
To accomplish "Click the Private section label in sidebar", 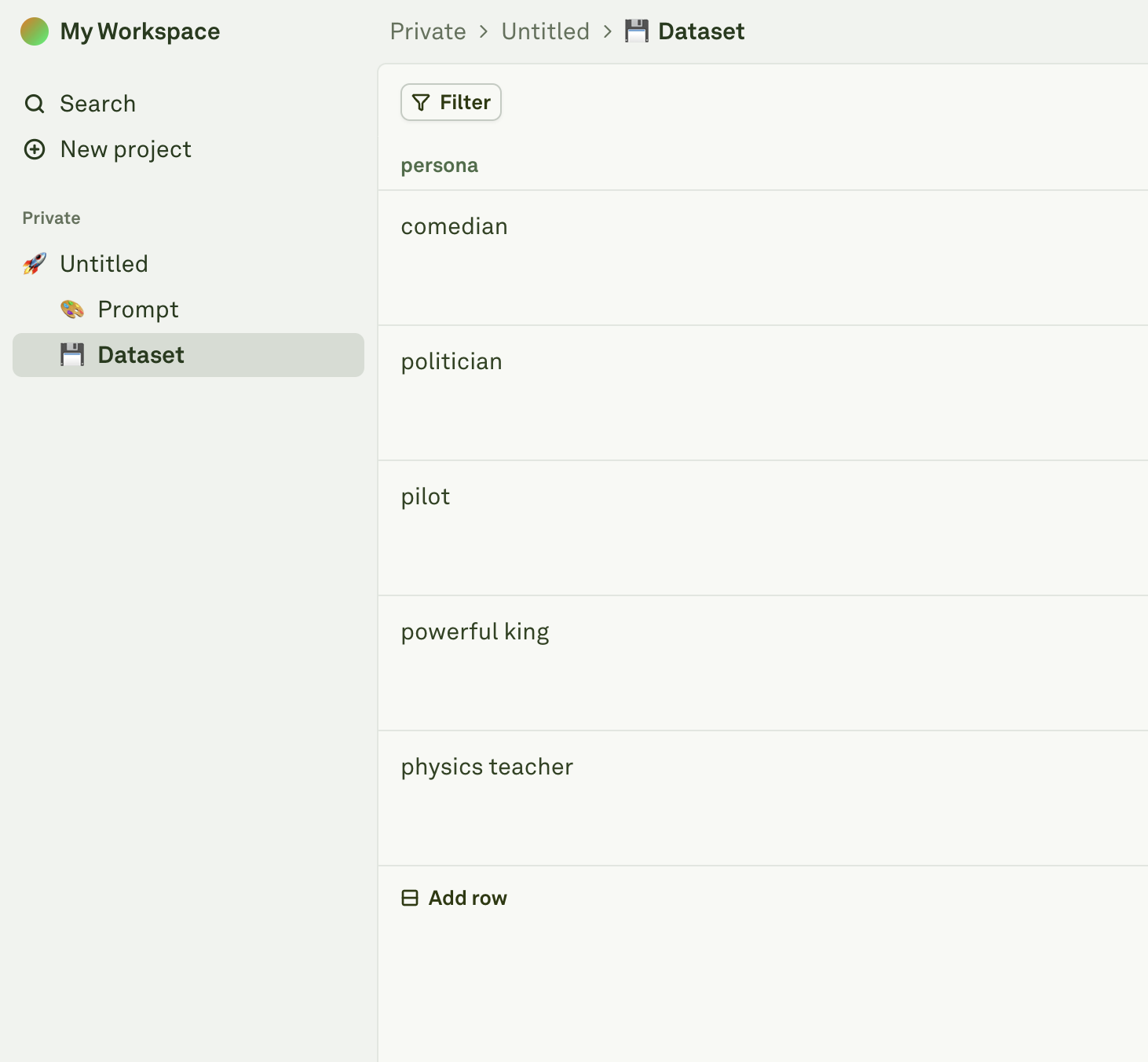I will pyautogui.click(x=51, y=218).
